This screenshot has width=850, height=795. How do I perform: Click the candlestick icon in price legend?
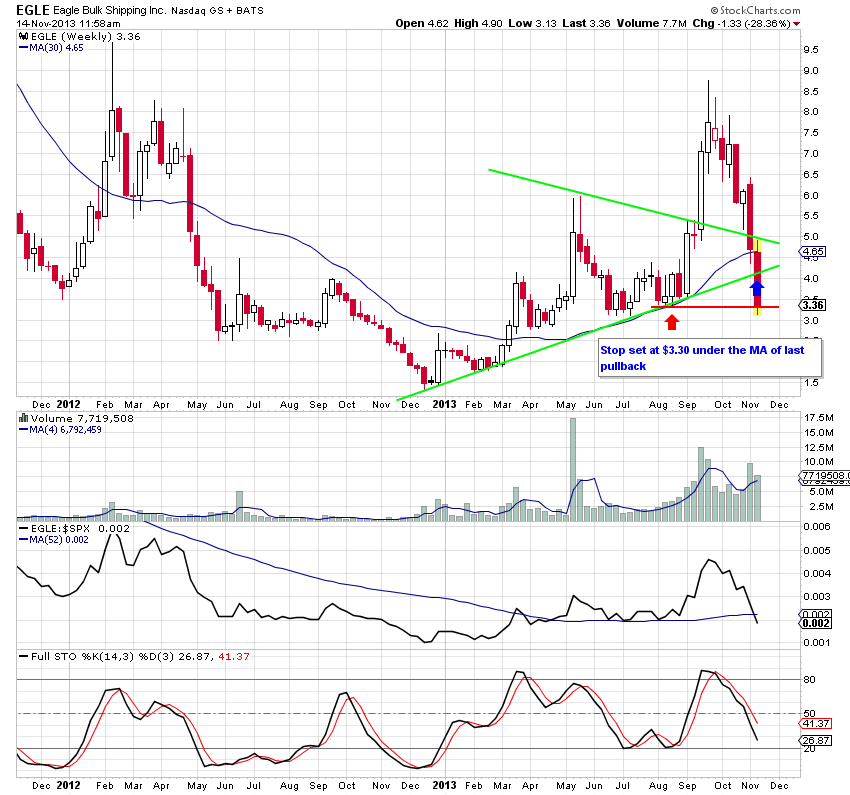point(23,36)
